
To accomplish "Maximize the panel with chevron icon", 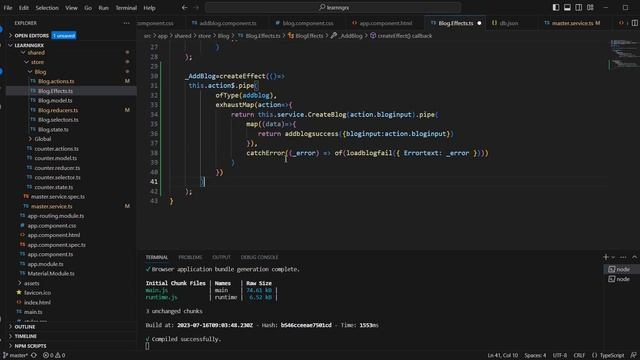I will pos(634,257).
